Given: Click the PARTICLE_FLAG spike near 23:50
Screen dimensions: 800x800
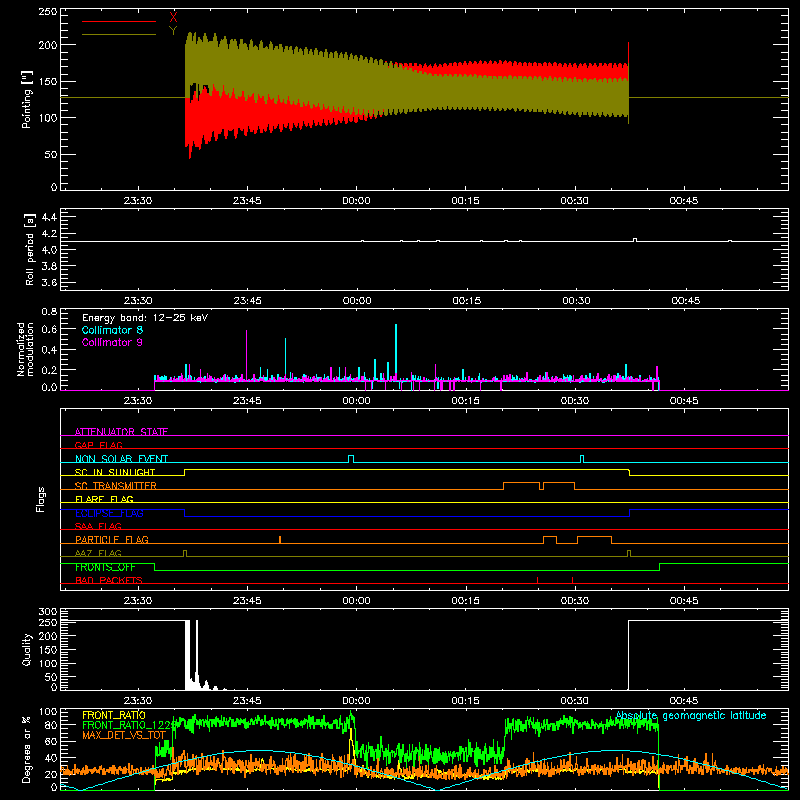Looking at the screenshot, I should [280, 540].
